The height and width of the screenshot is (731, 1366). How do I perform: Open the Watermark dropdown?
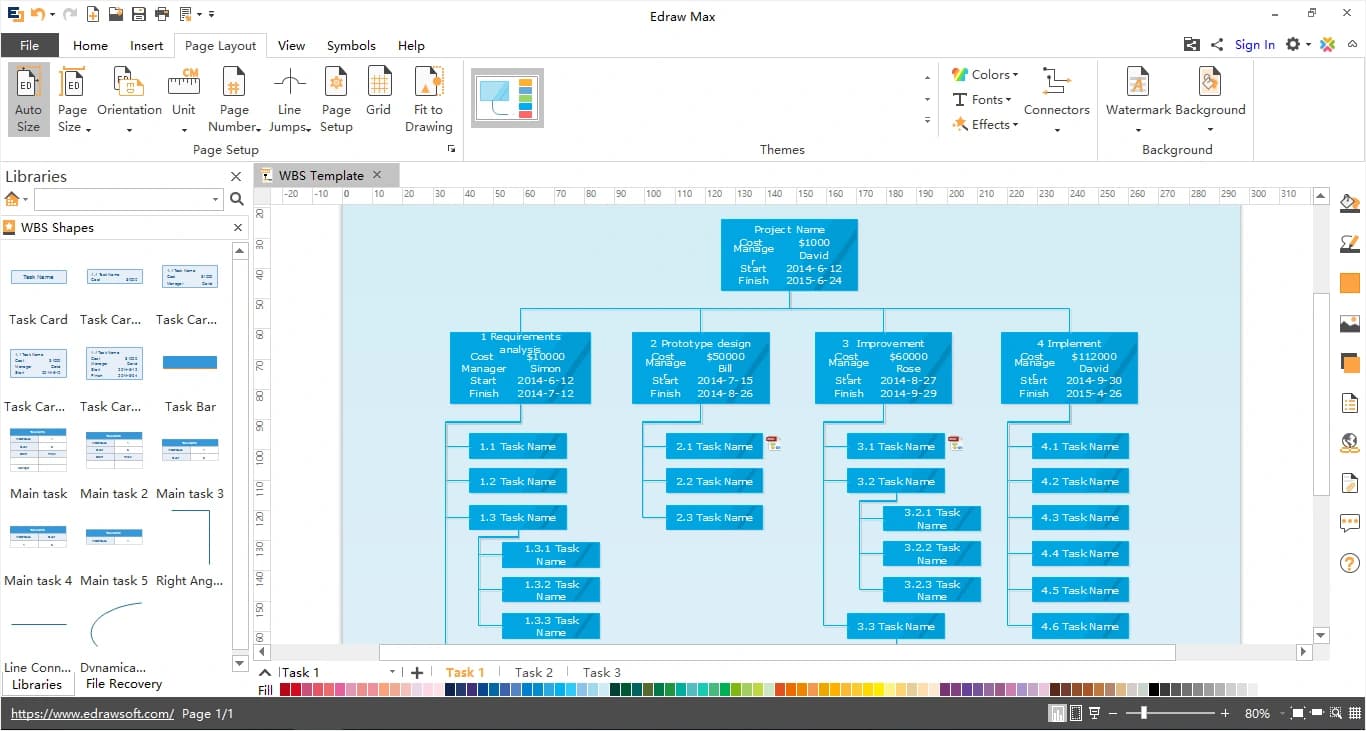(1138, 100)
